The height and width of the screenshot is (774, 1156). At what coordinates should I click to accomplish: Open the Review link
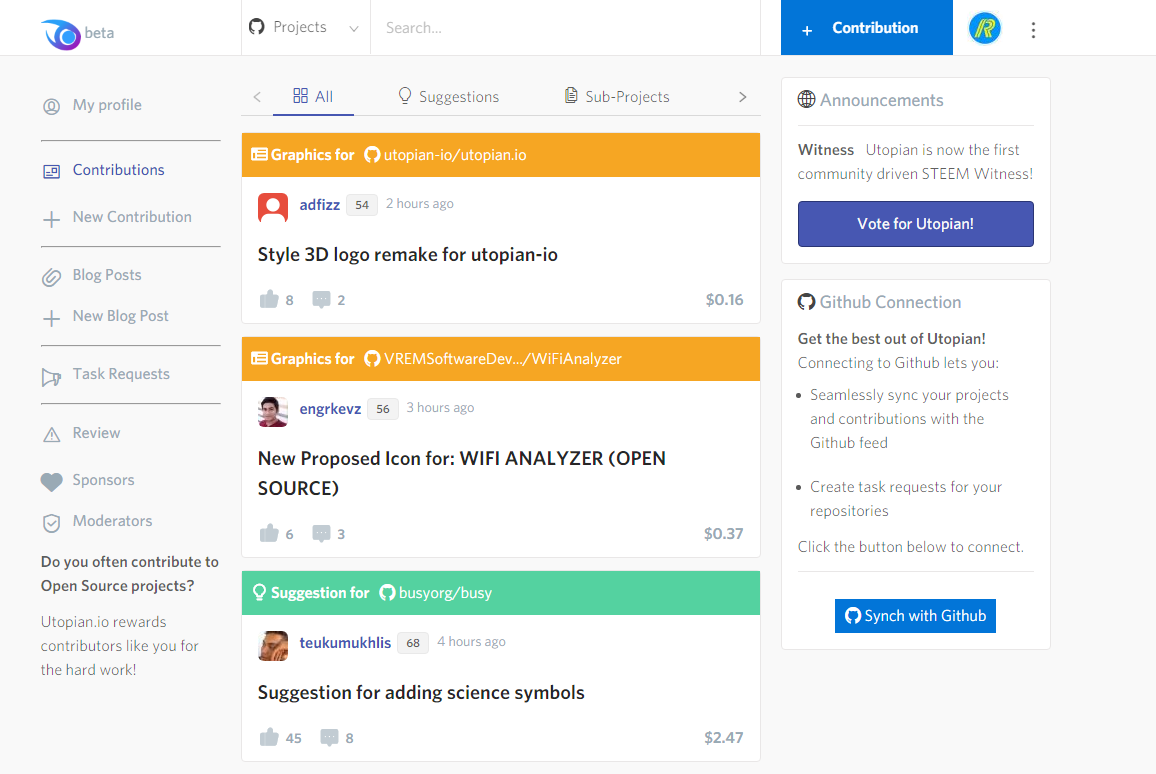[96, 433]
